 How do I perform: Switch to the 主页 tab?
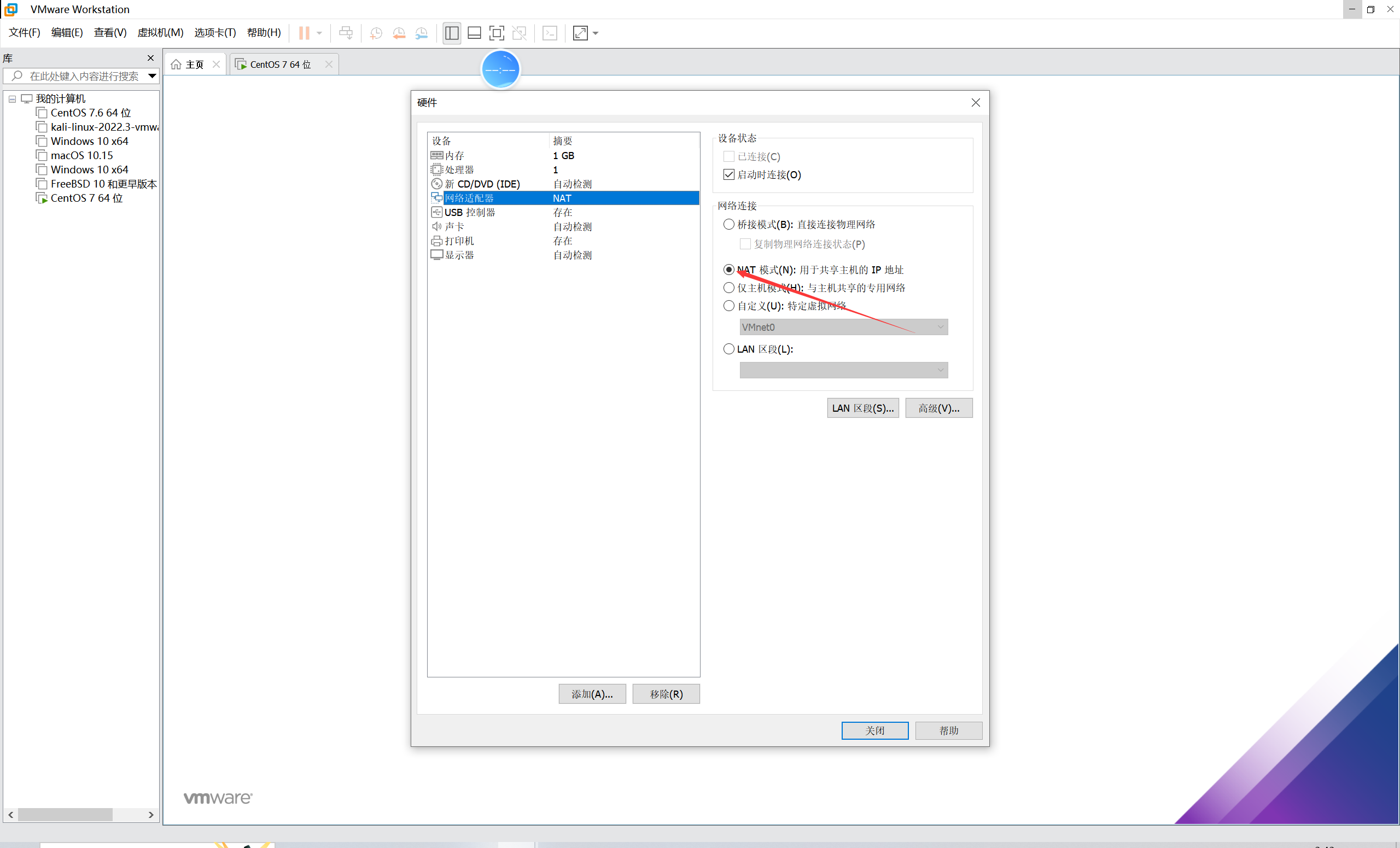click(x=193, y=63)
